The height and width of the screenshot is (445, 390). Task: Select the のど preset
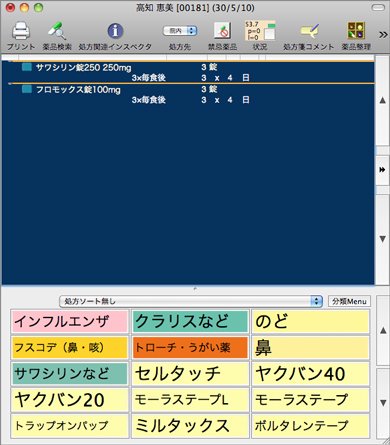point(311,322)
